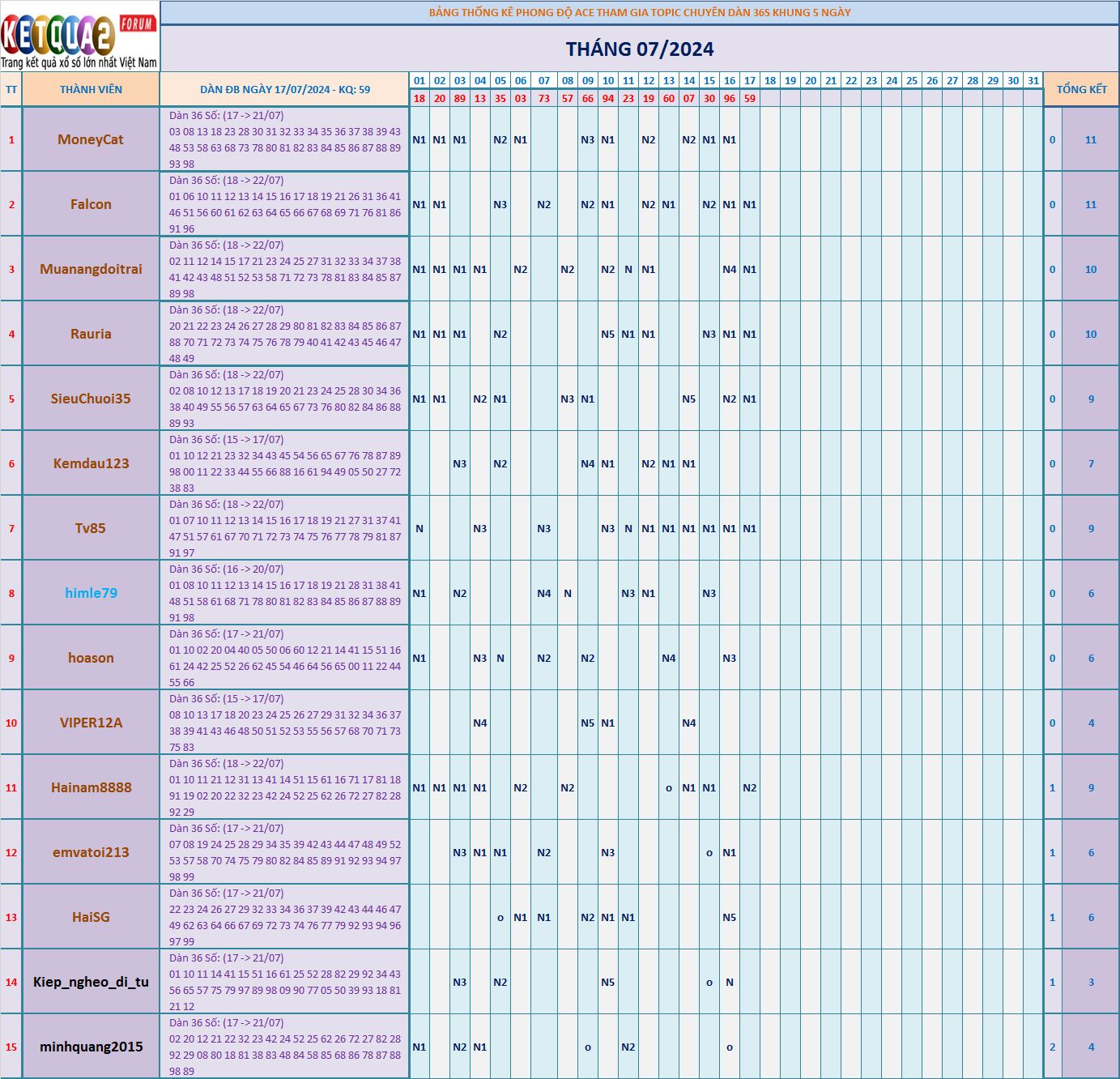Viewport: 1120px width, 1079px height.
Task: Select result 94 under day 10
Action: tap(608, 98)
